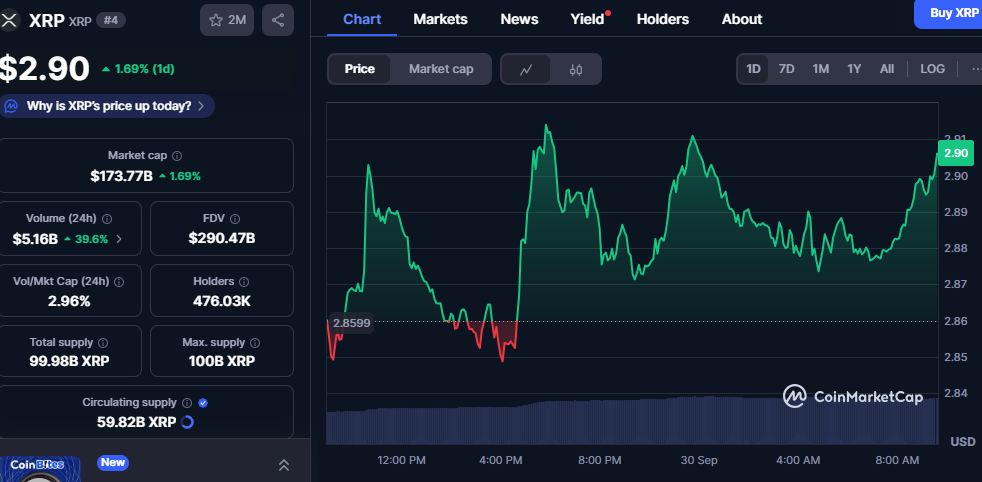
Task: Click the volume bars under chart
Action: (630, 420)
